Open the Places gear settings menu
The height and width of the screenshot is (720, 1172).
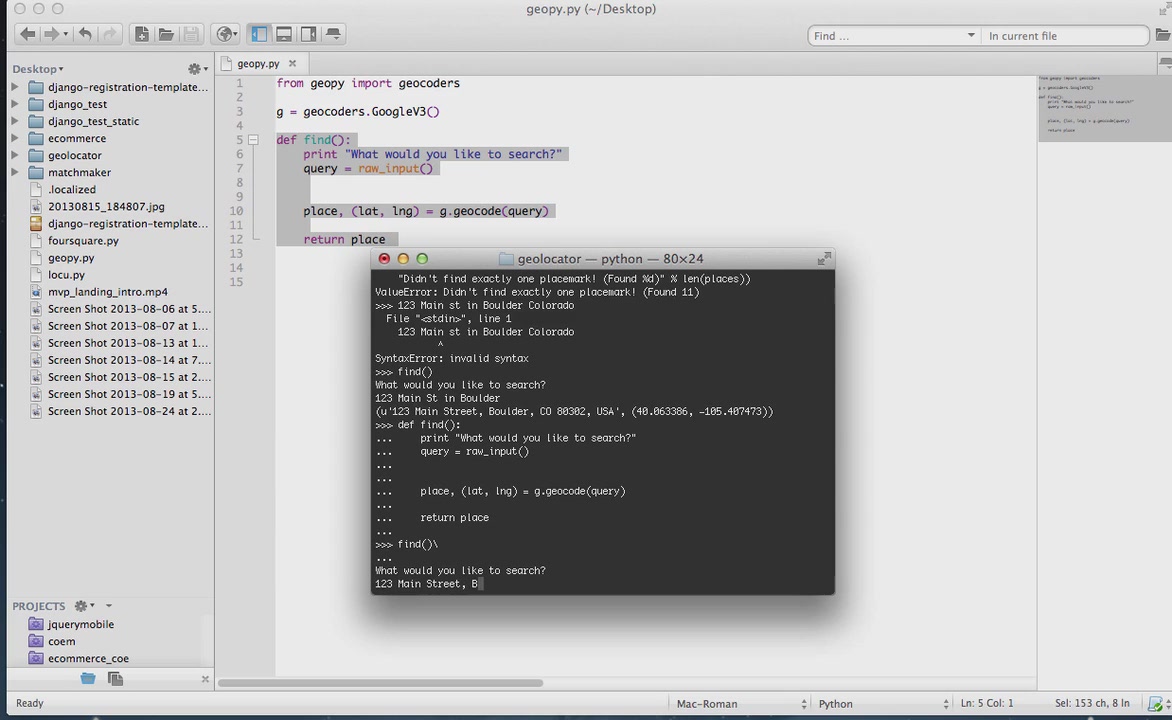[197, 69]
